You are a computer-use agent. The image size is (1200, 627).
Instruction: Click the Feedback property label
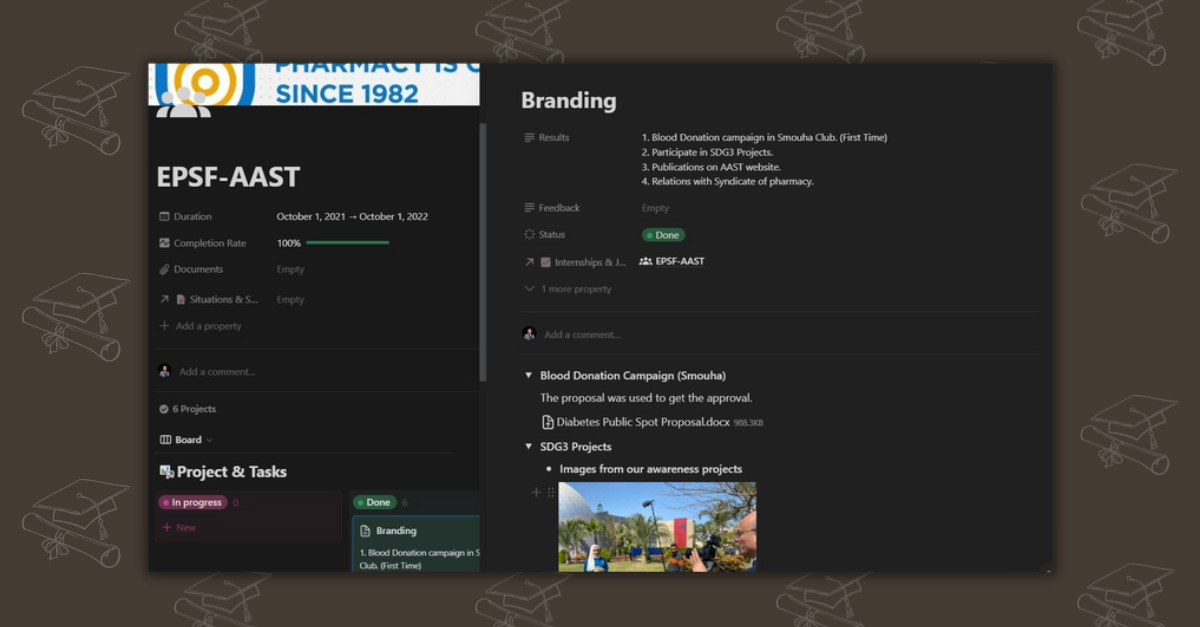pos(559,208)
